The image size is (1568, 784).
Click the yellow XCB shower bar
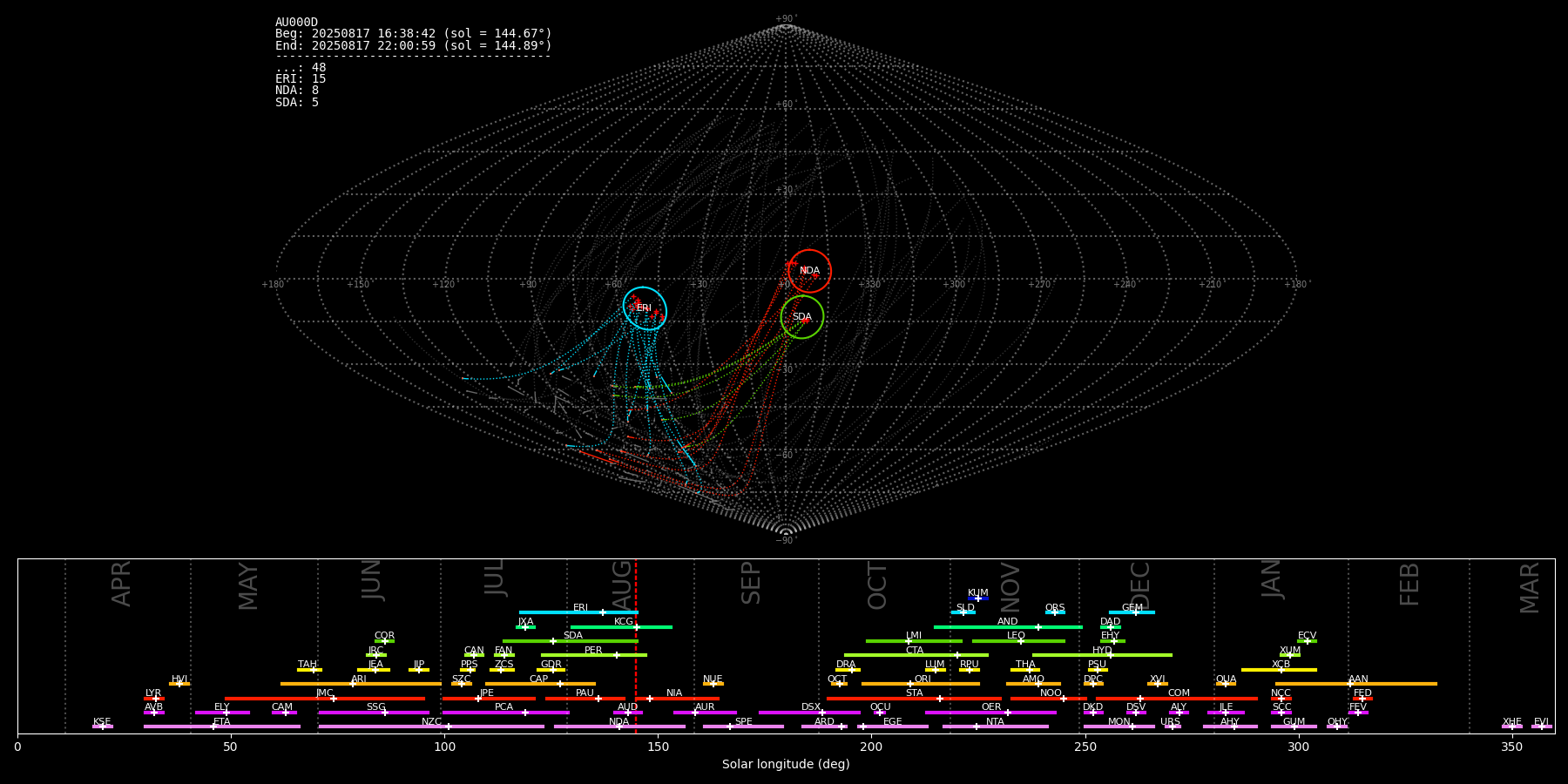click(1279, 670)
